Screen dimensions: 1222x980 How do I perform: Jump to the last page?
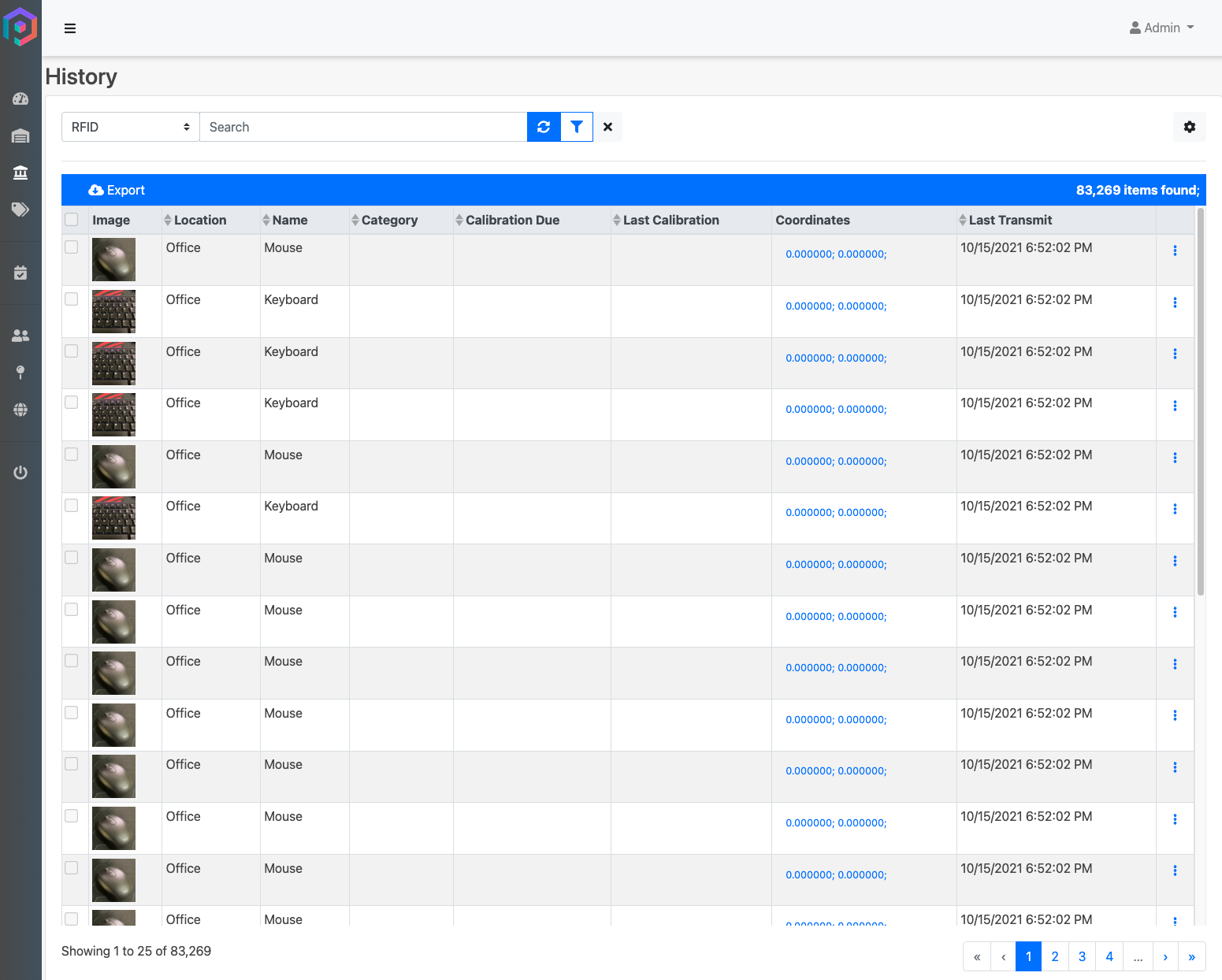pos(1192,956)
